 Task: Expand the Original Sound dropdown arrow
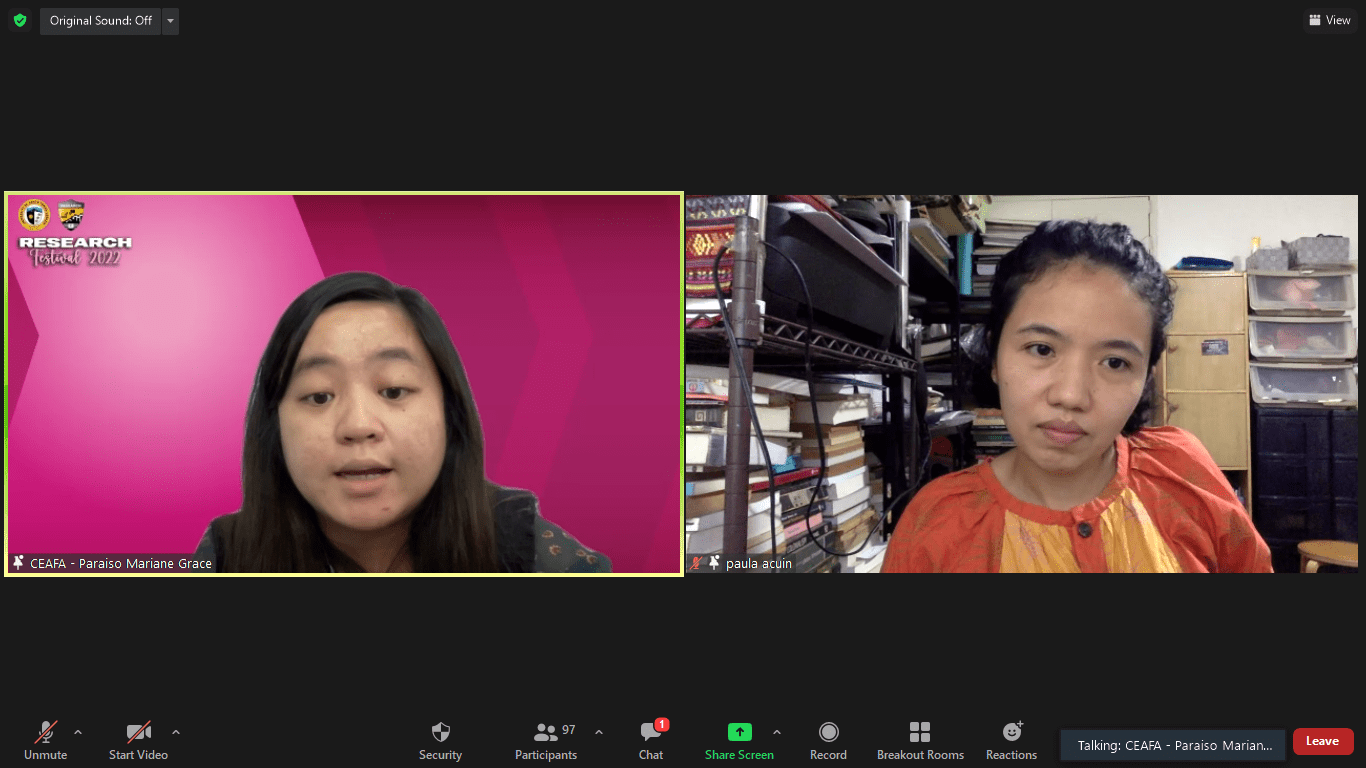(170, 20)
